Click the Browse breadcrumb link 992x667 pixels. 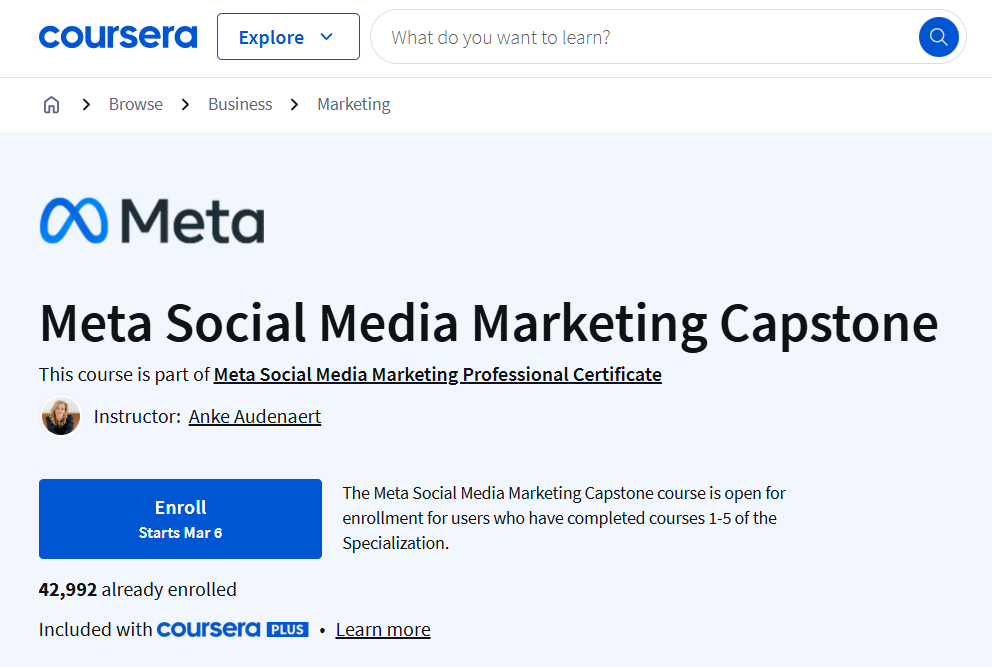(135, 104)
